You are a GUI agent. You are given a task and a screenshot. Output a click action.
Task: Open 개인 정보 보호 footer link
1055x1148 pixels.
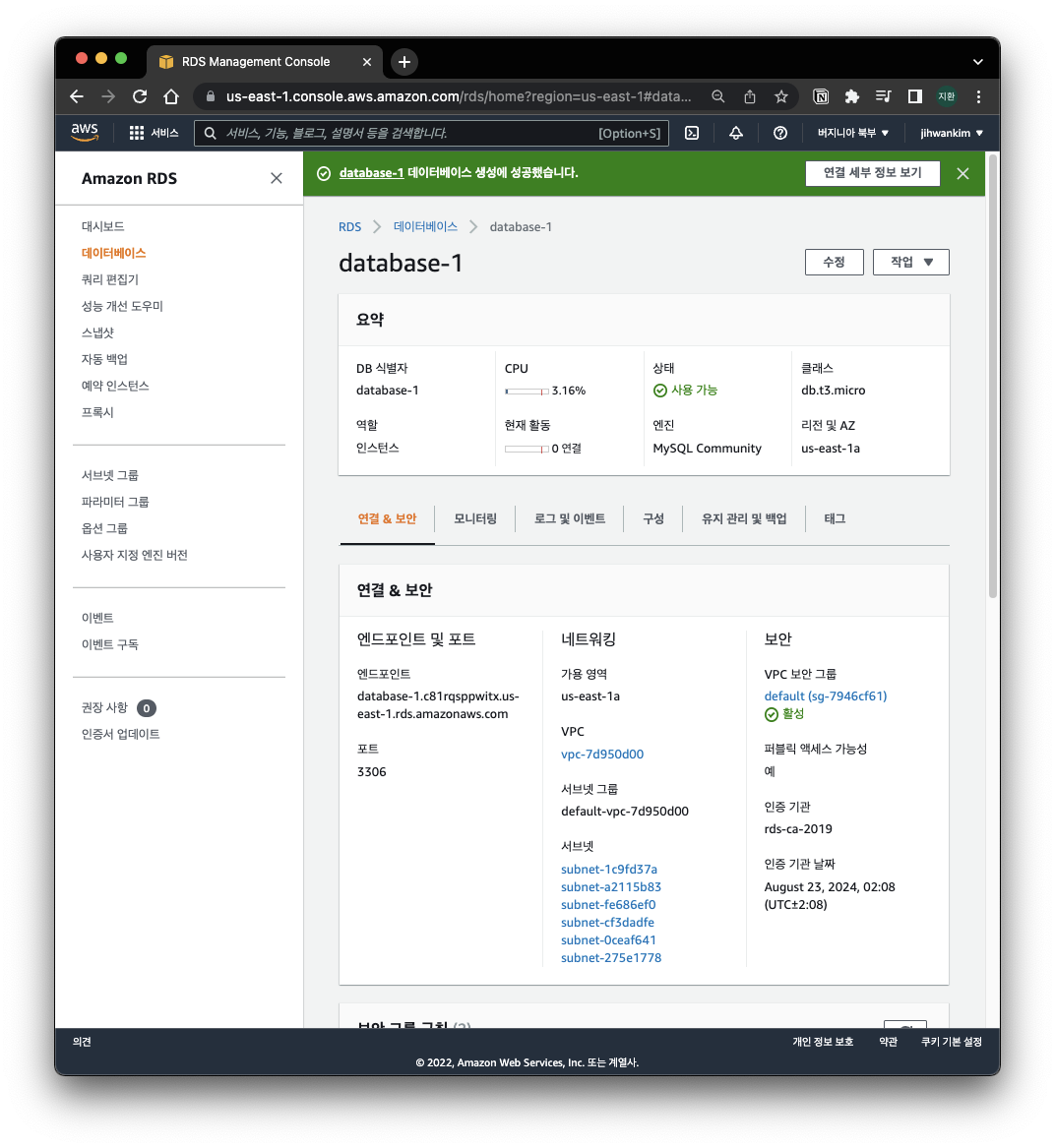coord(823,1042)
